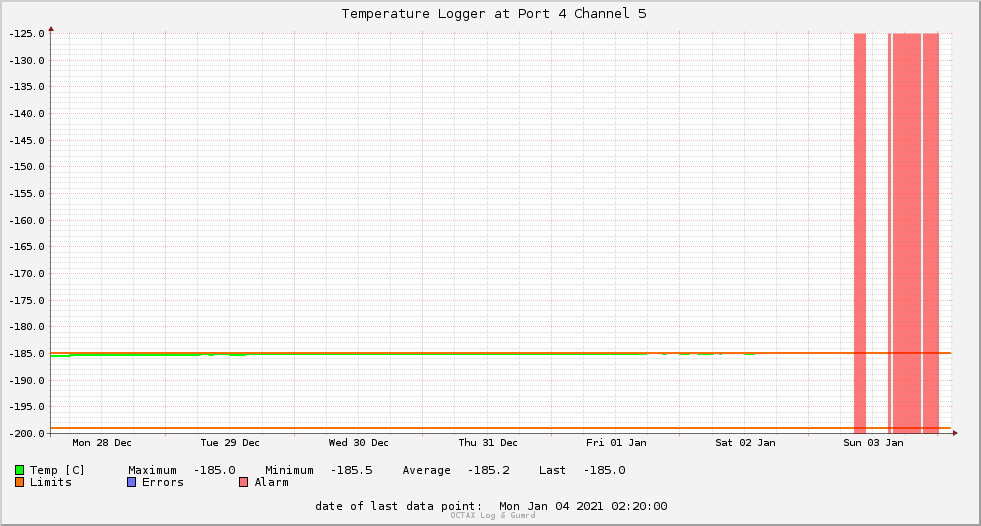981x526 pixels.
Task: Click the 'Errors' legend label
Action: 163,482
